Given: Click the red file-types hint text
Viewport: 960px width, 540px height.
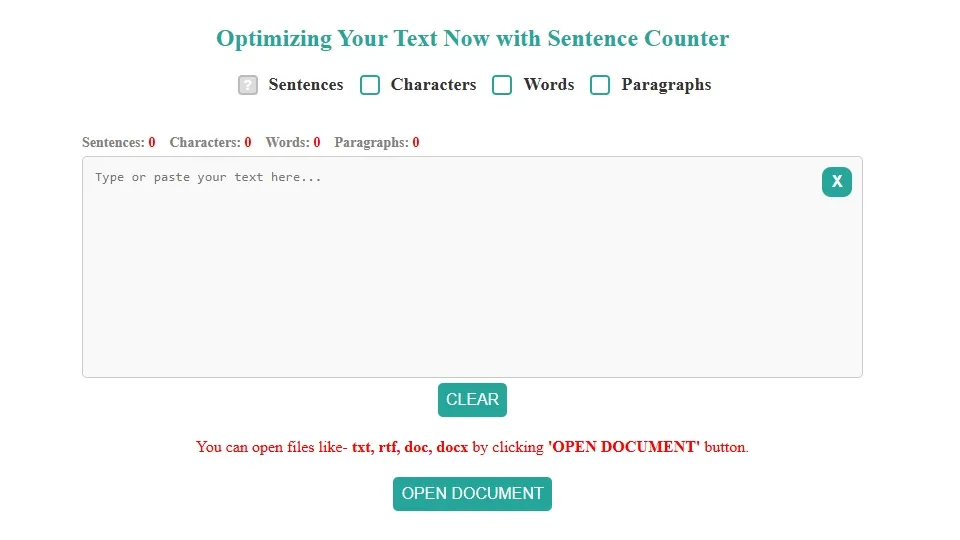Looking at the screenshot, I should pyautogui.click(x=472, y=447).
